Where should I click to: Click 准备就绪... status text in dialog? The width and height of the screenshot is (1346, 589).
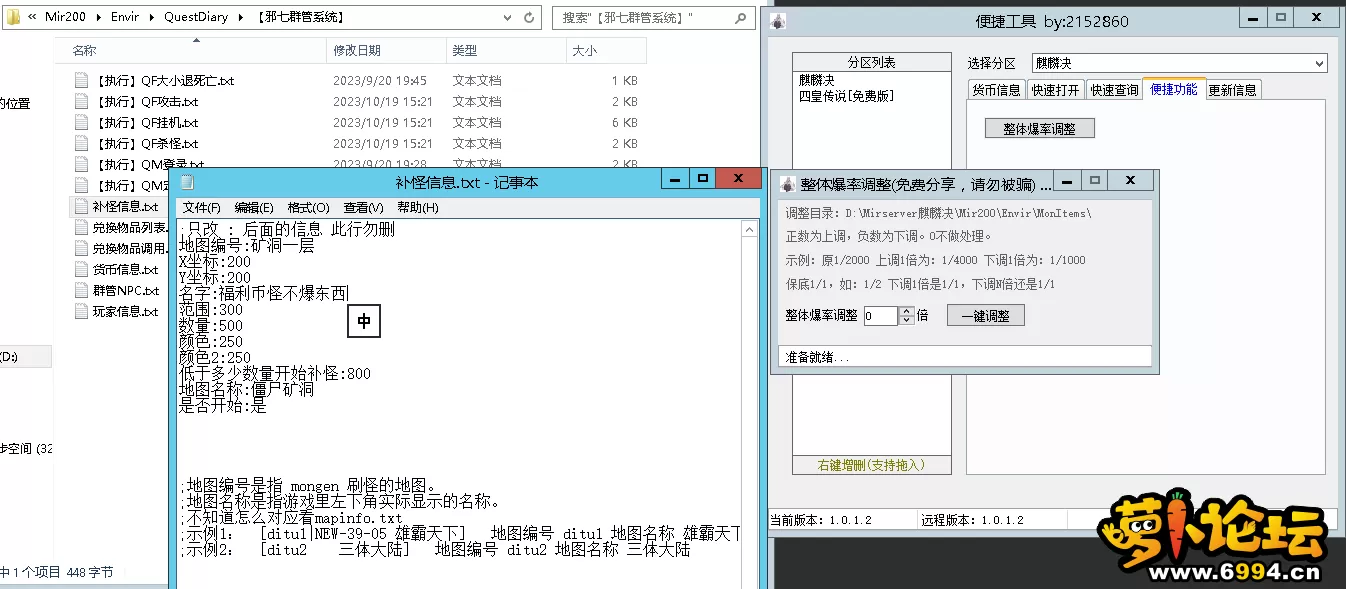817,357
